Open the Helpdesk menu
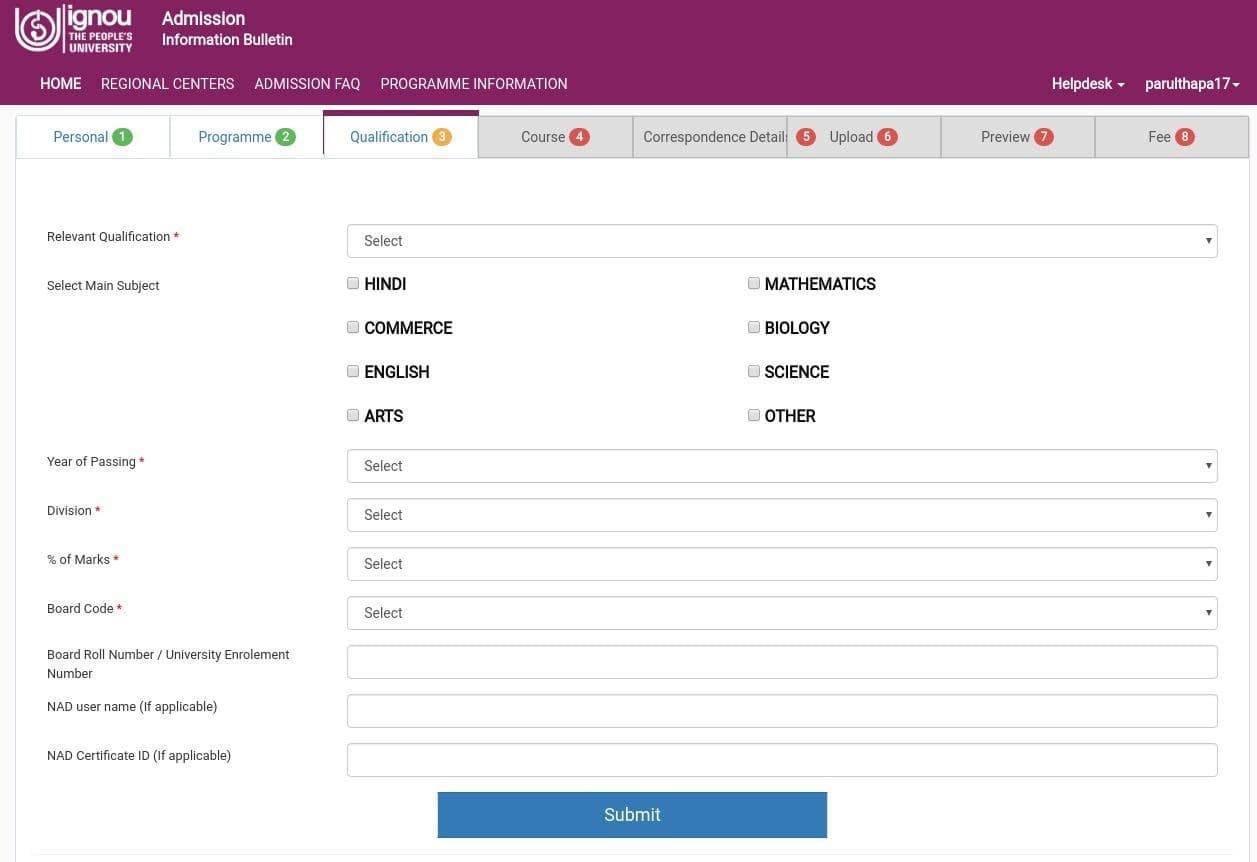The width and height of the screenshot is (1257, 862). (1087, 84)
